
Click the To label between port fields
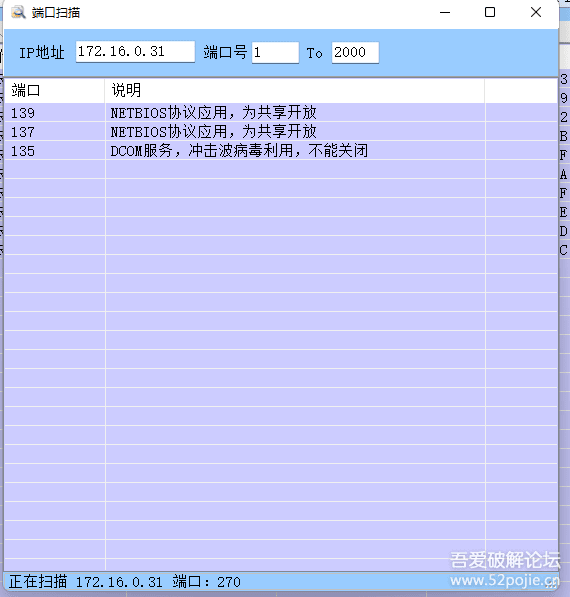(x=315, y=53)
